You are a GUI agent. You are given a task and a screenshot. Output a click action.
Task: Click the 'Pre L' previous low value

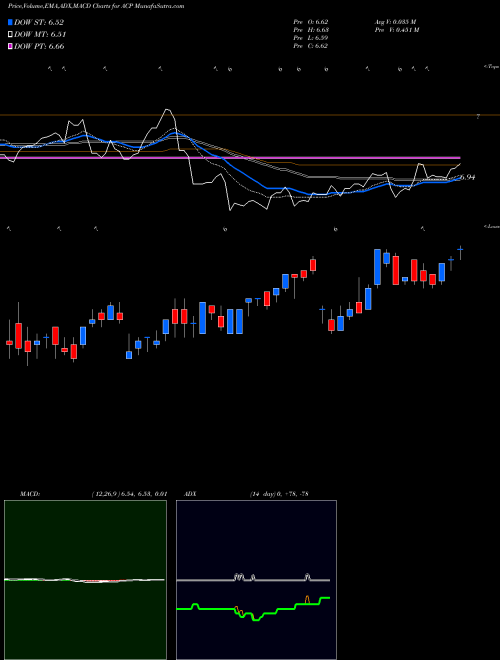coord(311,38)
